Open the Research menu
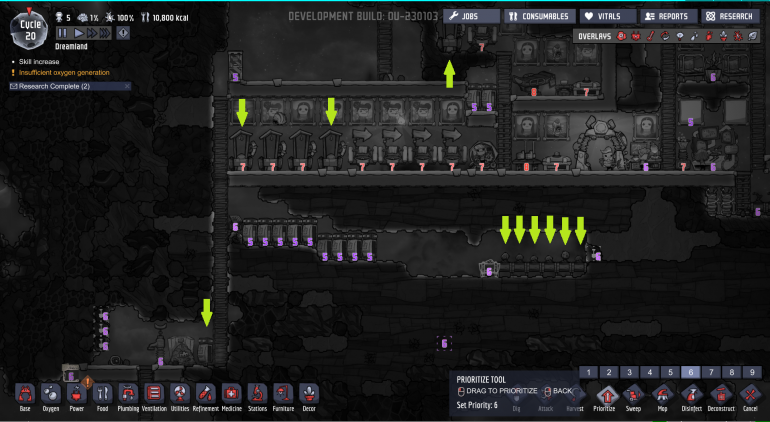 click(x=730, y=16)
